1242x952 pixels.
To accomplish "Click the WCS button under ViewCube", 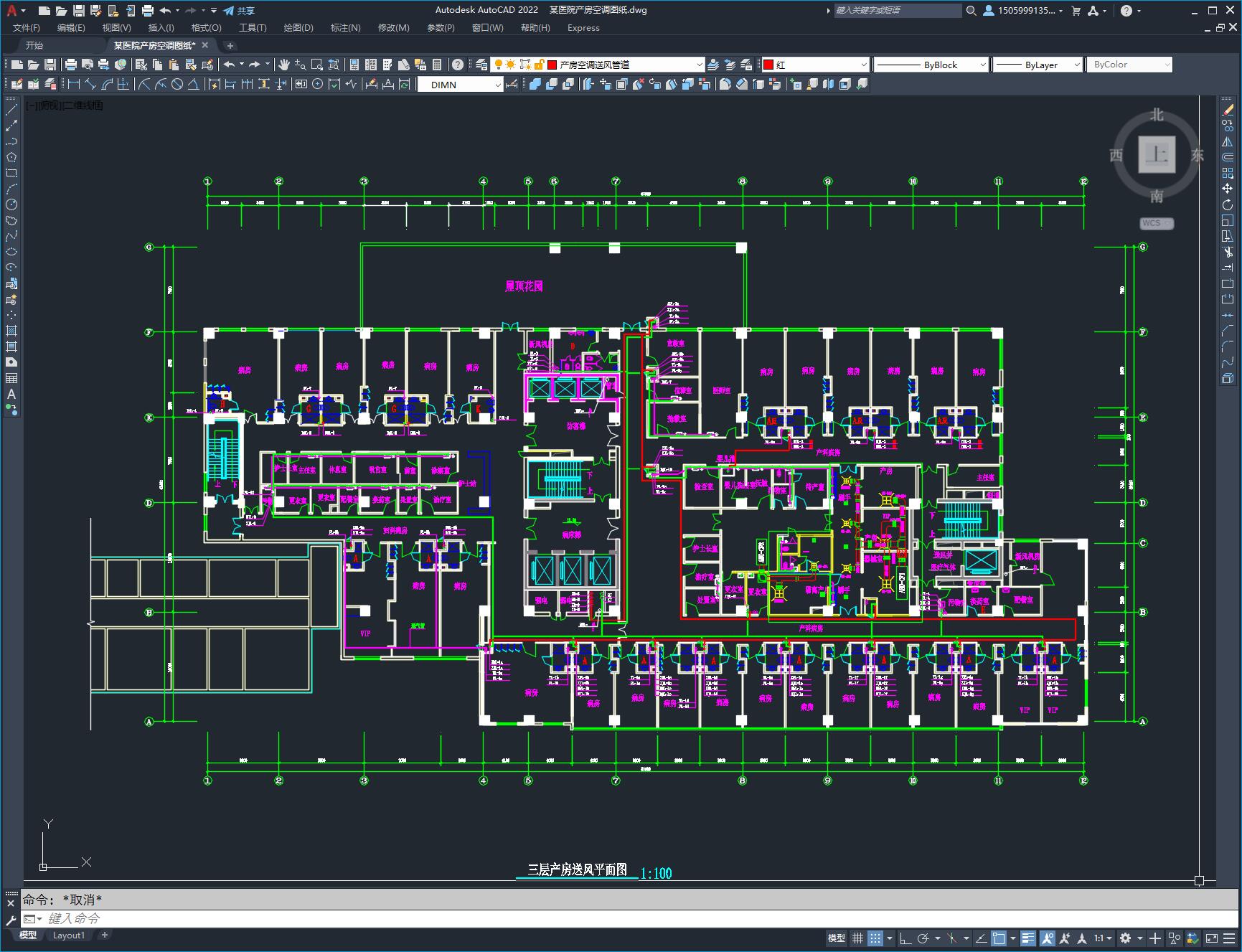I will (1156, 223).
